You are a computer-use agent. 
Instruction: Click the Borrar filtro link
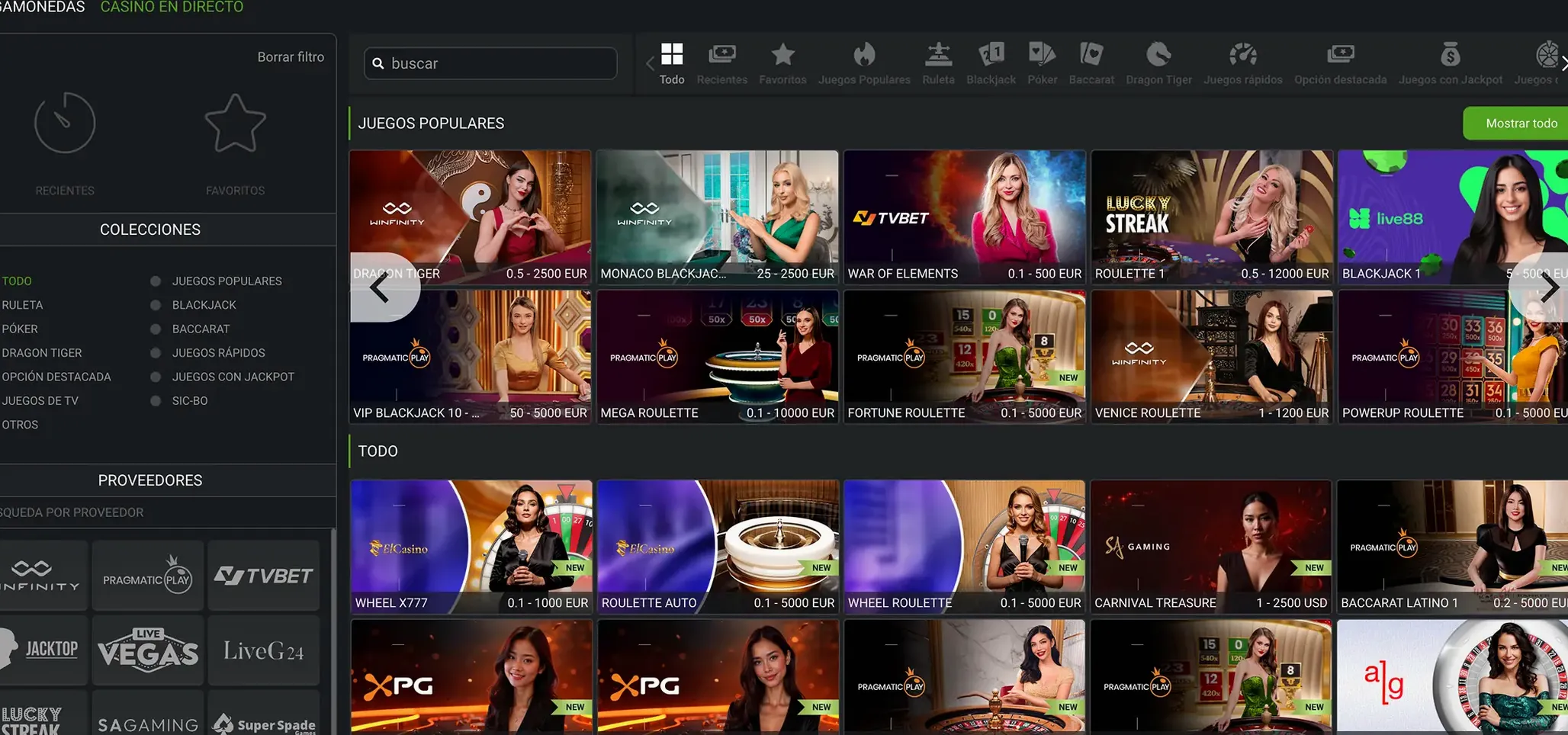(291, 57)
